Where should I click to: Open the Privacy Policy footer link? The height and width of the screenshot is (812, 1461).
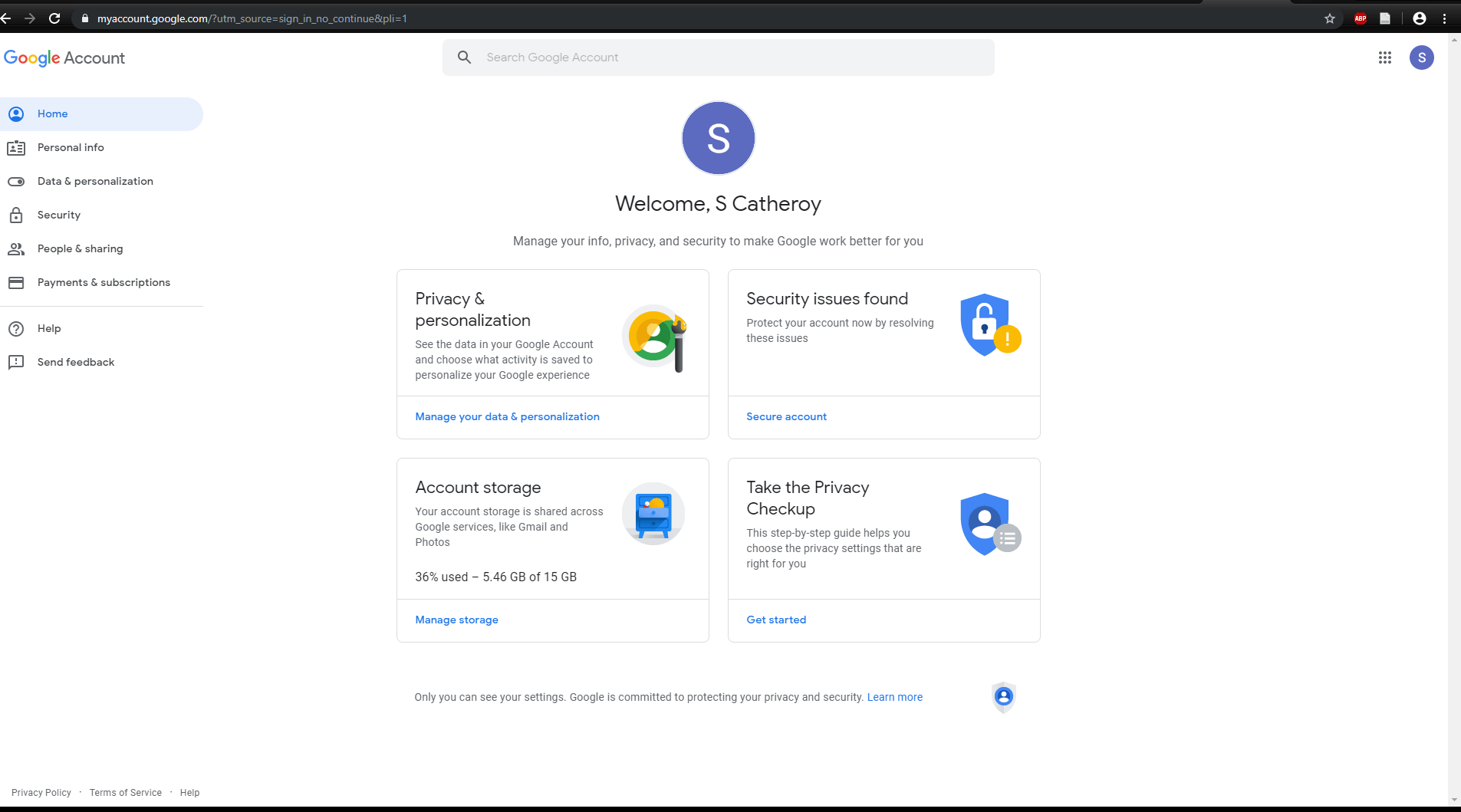pyautogui.click(x=41, y=793)
